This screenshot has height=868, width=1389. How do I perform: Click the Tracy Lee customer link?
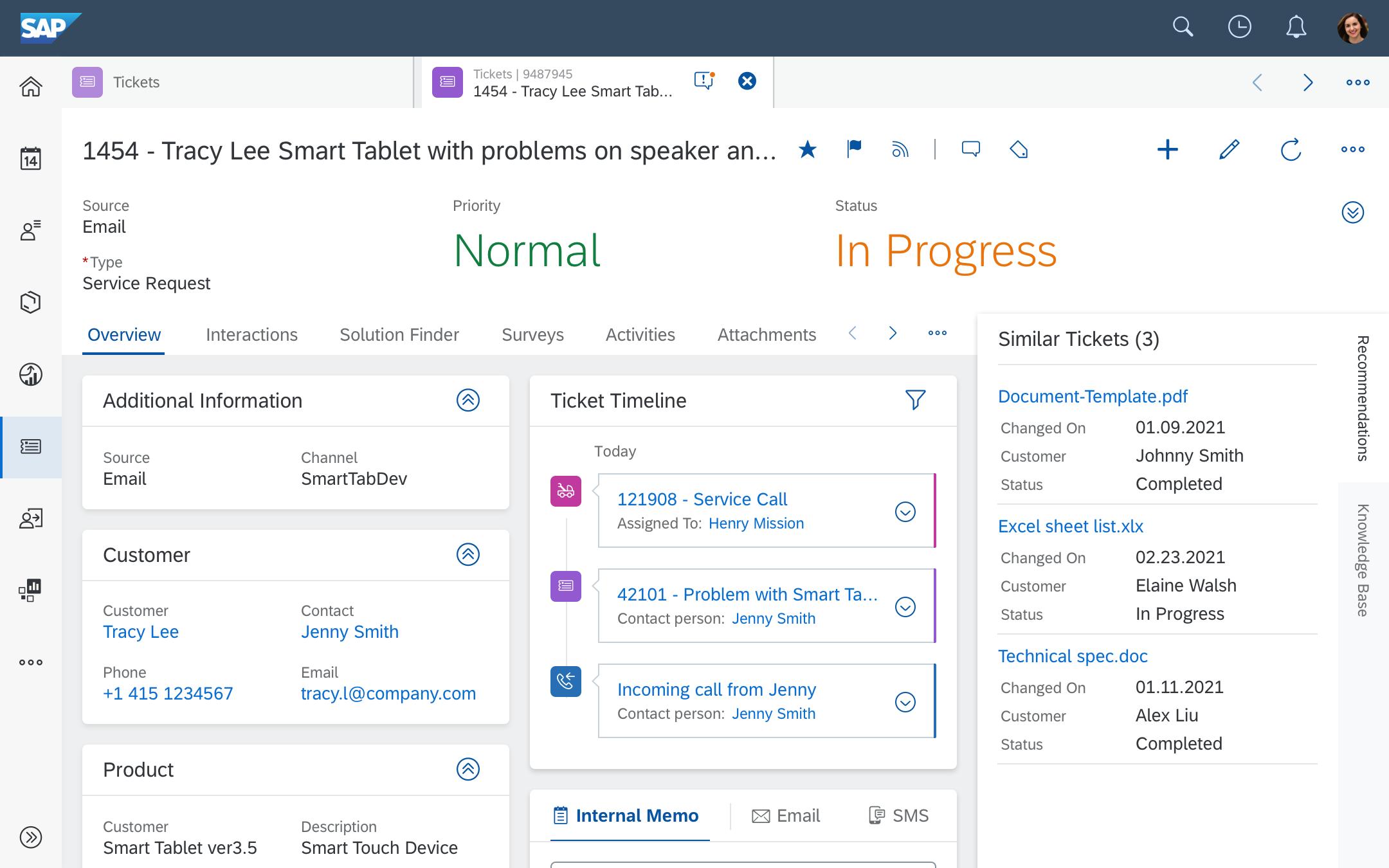pyautogui.click(x=141, y=631)
